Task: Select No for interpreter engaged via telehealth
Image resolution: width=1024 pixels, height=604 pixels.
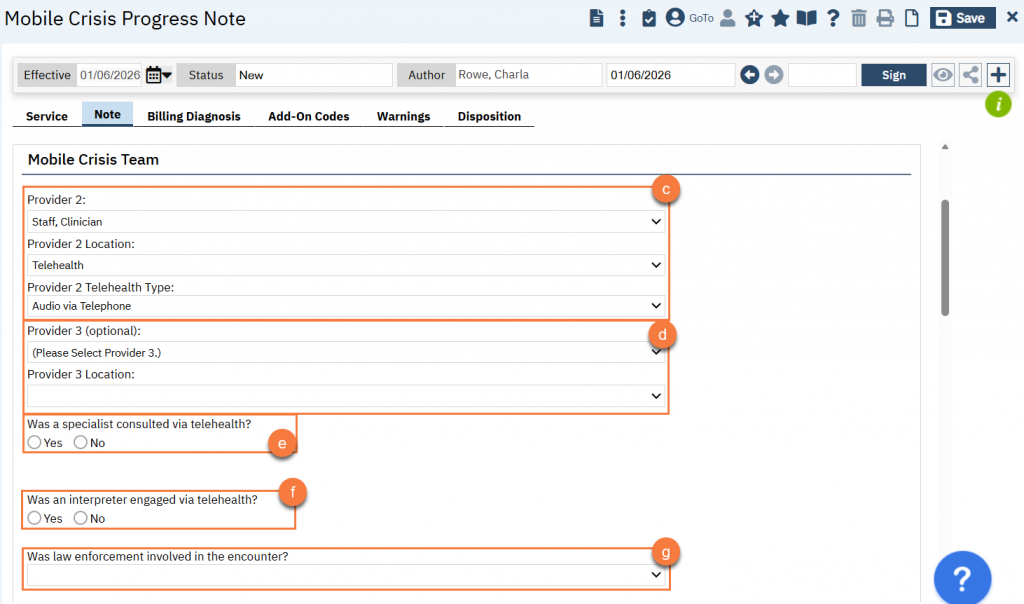Action: (81, 518)
